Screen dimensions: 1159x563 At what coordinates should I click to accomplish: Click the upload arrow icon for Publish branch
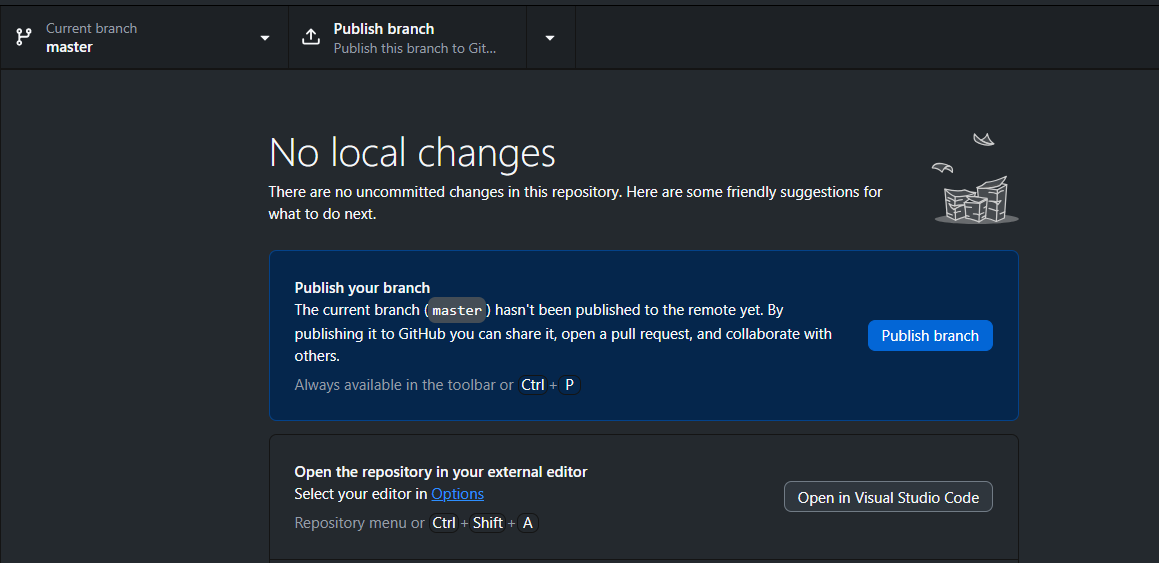(311, 37)
